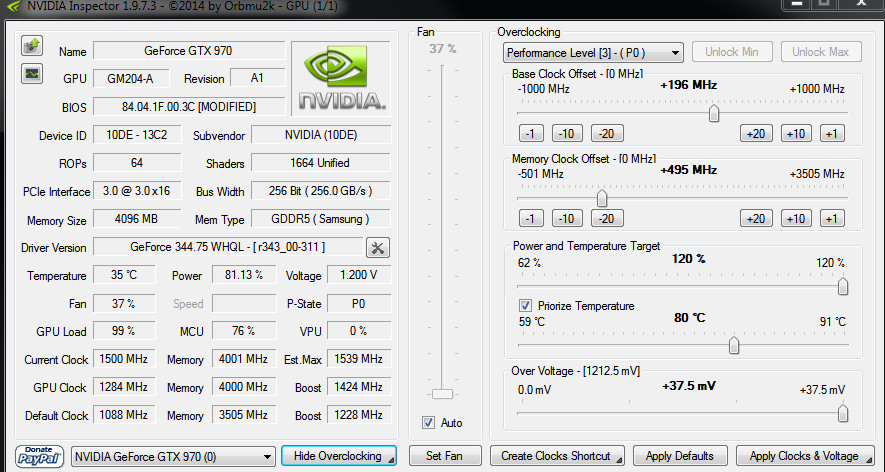Click the disabled Unlock Max button
Viewport: 885px width, 472px height.
(x=821, y=52)
